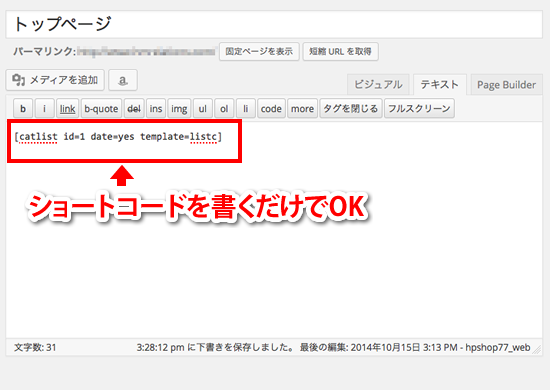This screenshot has height=390, width=550.
Task: Click the last edited text with 'hpshop77_web'
Action: 415,347
